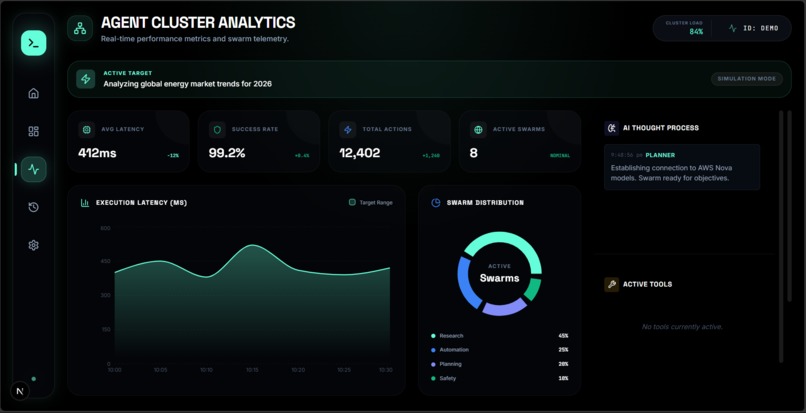
Task: Click the Avg Latency chip icon
Action: pyautogui.click(x=86, y=130)
